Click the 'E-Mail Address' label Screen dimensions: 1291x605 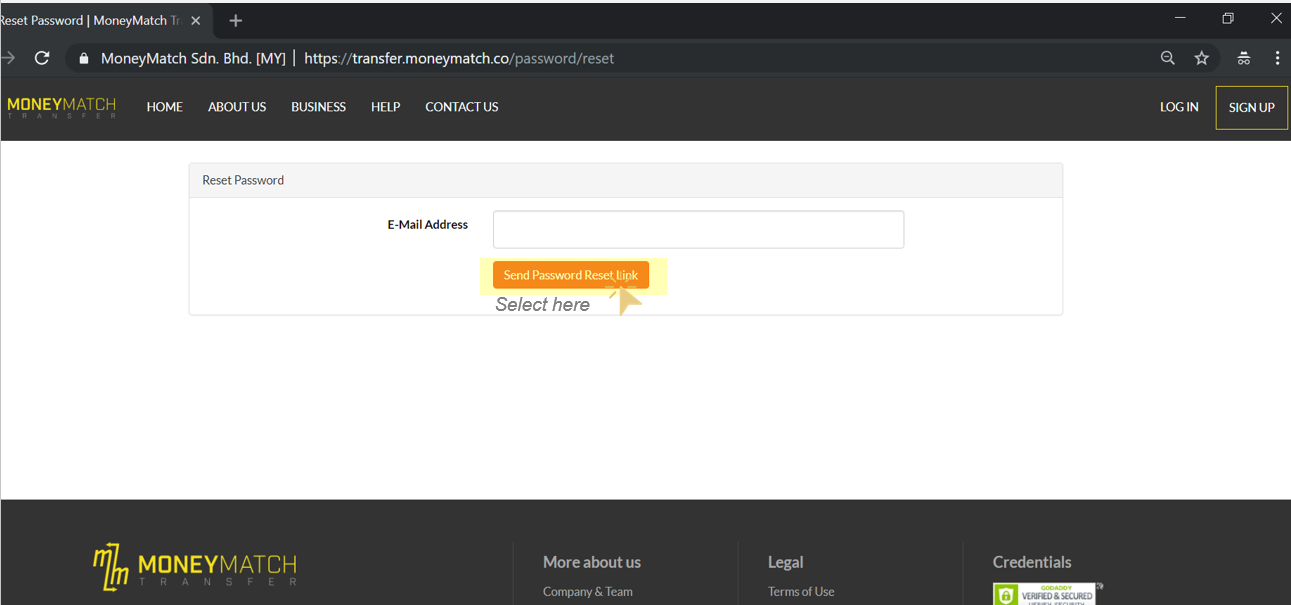point(427,224)
